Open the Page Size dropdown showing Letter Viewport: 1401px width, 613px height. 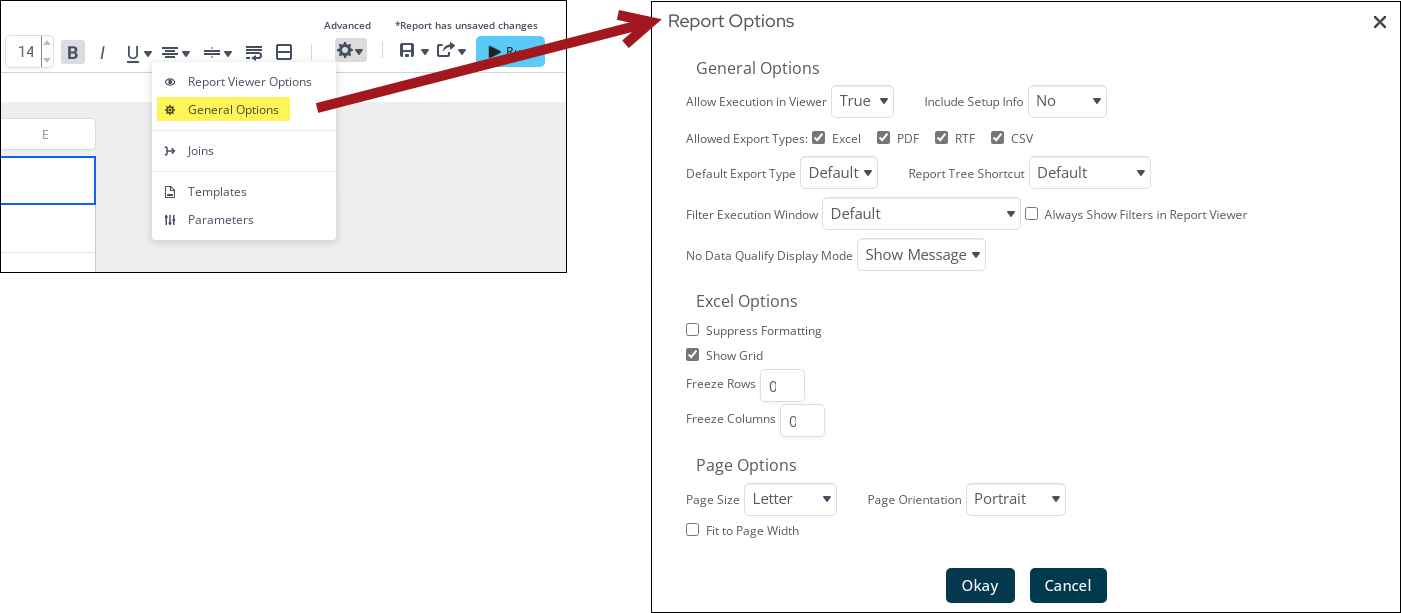[x=790, y=499]
